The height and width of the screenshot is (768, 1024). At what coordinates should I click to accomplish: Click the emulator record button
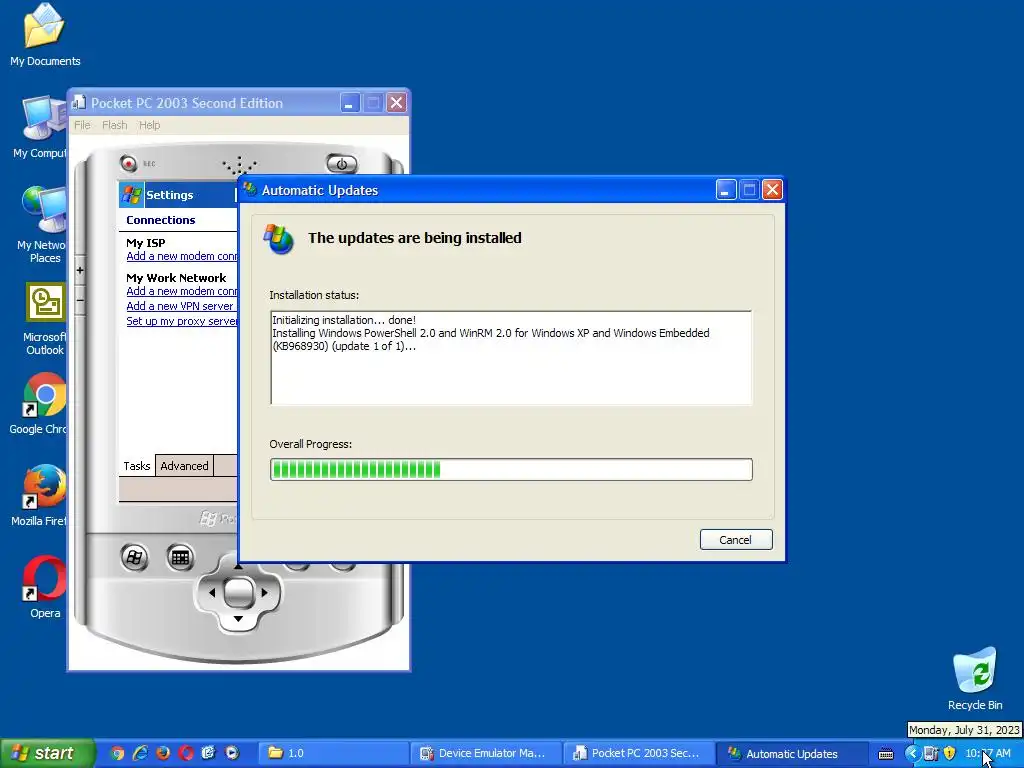pos(129,163)
